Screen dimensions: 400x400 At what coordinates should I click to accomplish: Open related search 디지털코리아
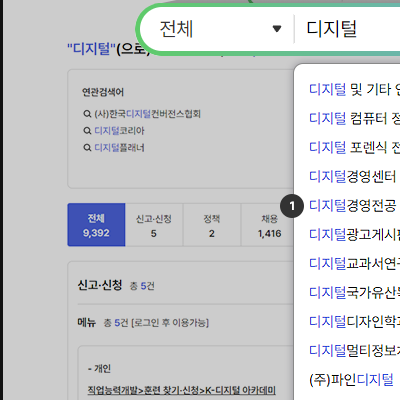119,131
